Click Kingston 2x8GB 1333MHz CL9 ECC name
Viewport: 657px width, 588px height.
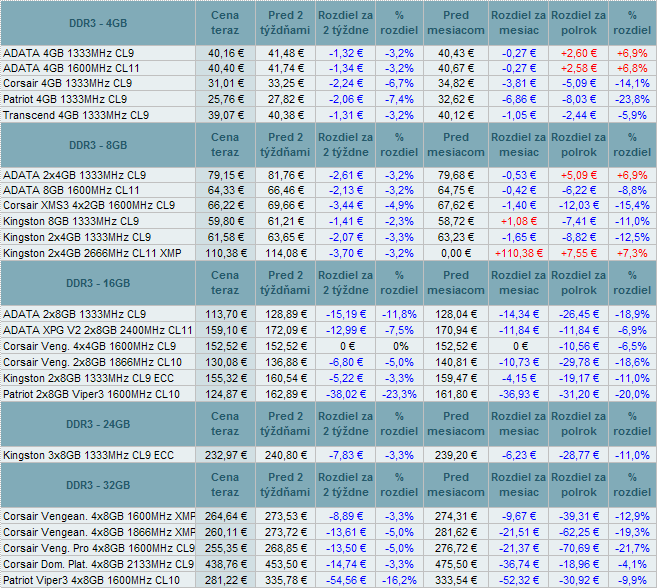click(x=88, y=378)
